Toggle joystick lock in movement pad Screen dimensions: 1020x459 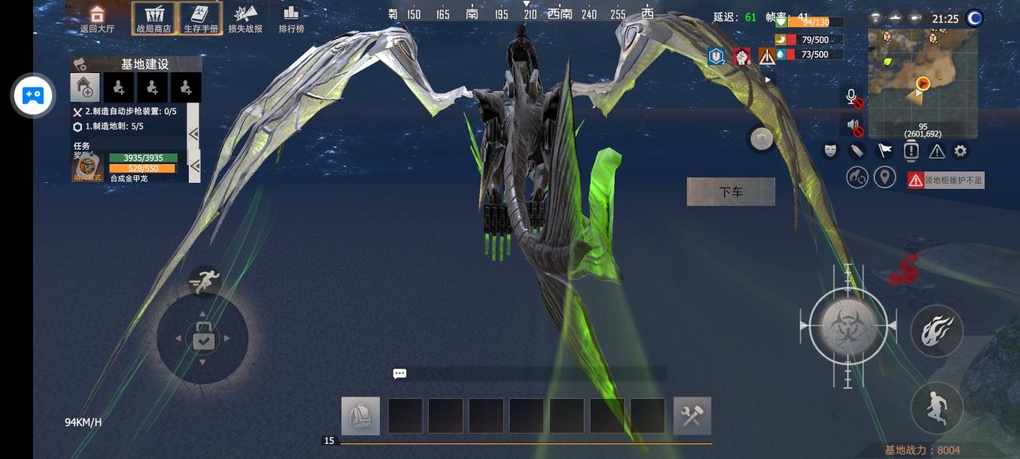pos(202,338)
